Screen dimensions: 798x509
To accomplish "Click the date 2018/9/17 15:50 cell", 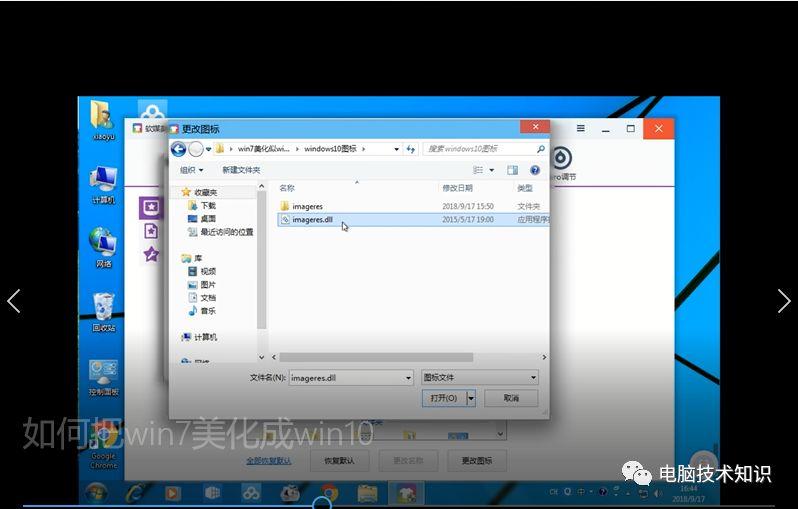I will tap(468, 206).
